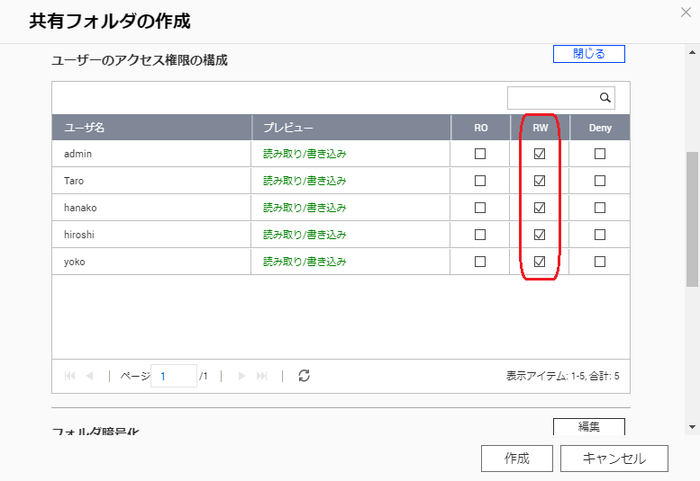Viewport: 700px width, 481px height.
Task: Check RO for Taro
Action: point(480,180)
